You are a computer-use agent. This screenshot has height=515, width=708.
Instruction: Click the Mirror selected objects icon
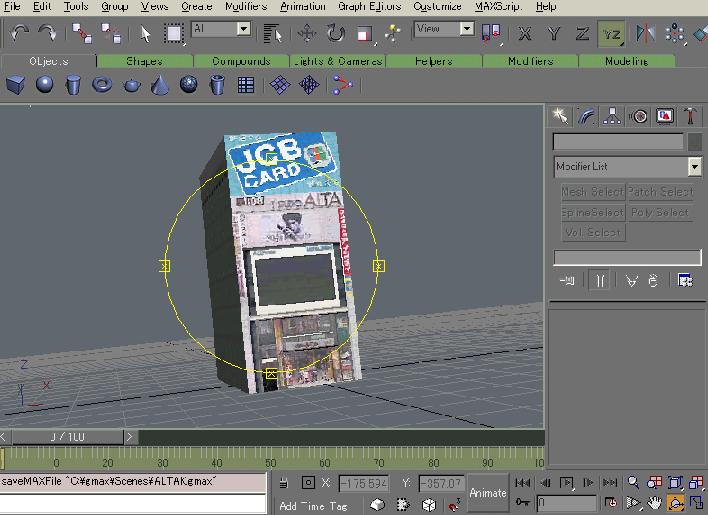[x=645, y=34]
